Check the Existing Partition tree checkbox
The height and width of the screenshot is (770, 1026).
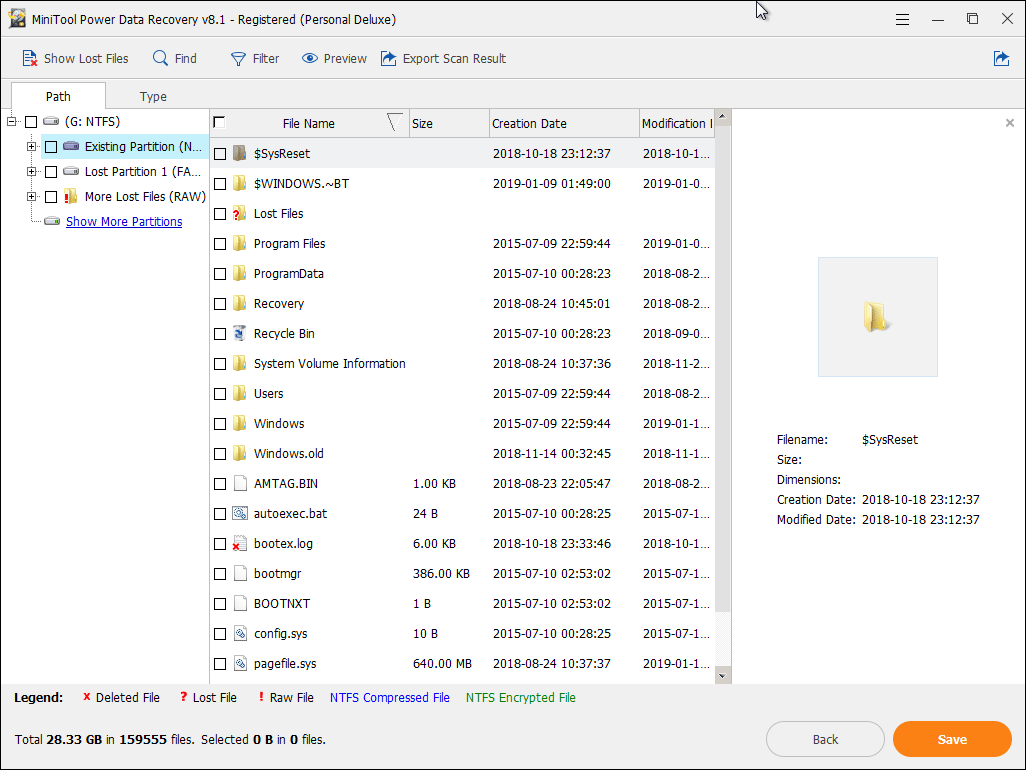coord(51,147)
